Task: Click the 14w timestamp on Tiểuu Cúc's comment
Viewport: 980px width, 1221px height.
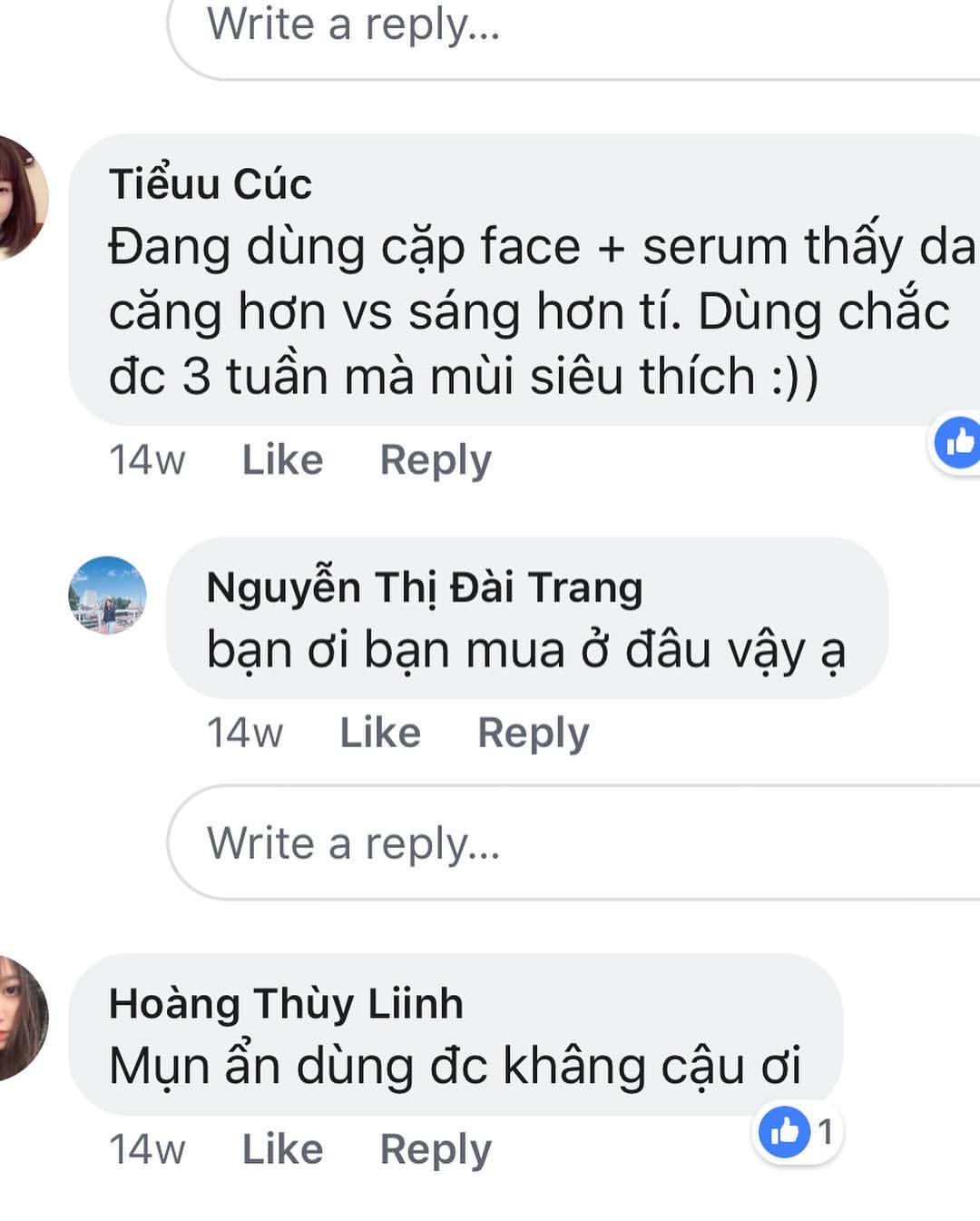Action: pyautogui.click(x=147, y=459)
